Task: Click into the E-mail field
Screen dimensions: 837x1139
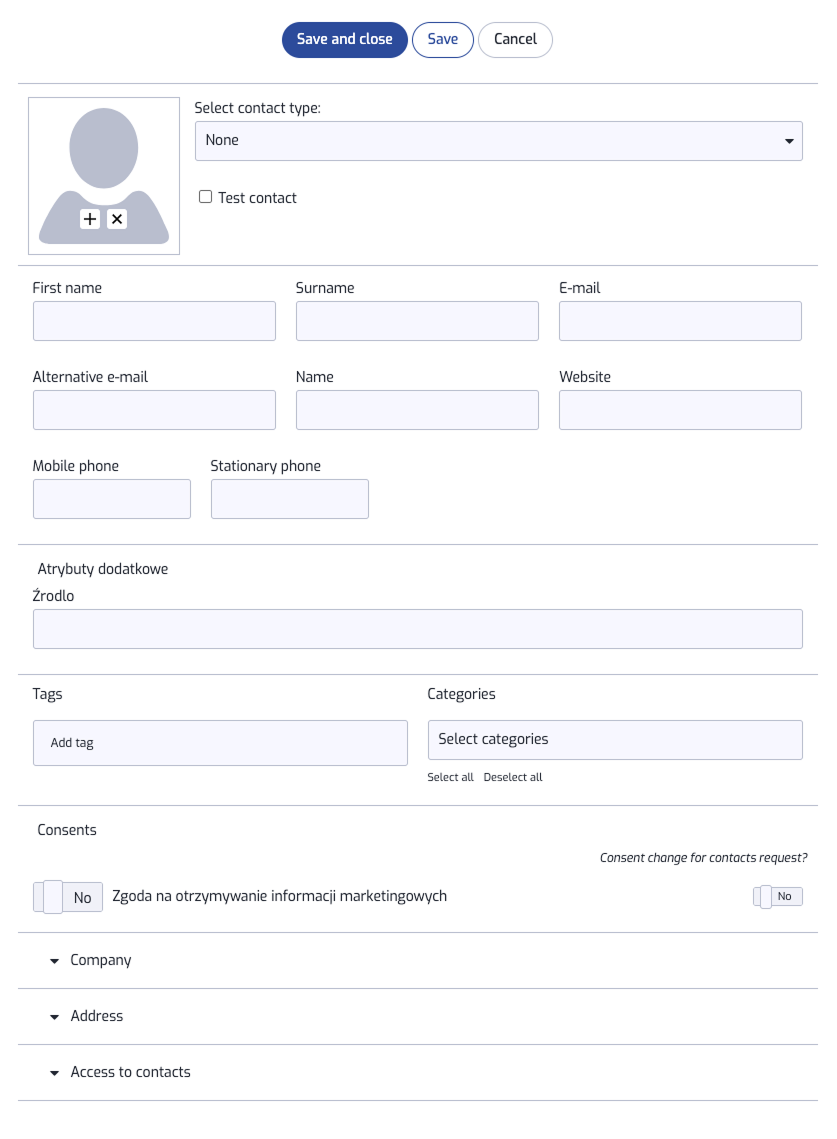Action: point(680,321)
